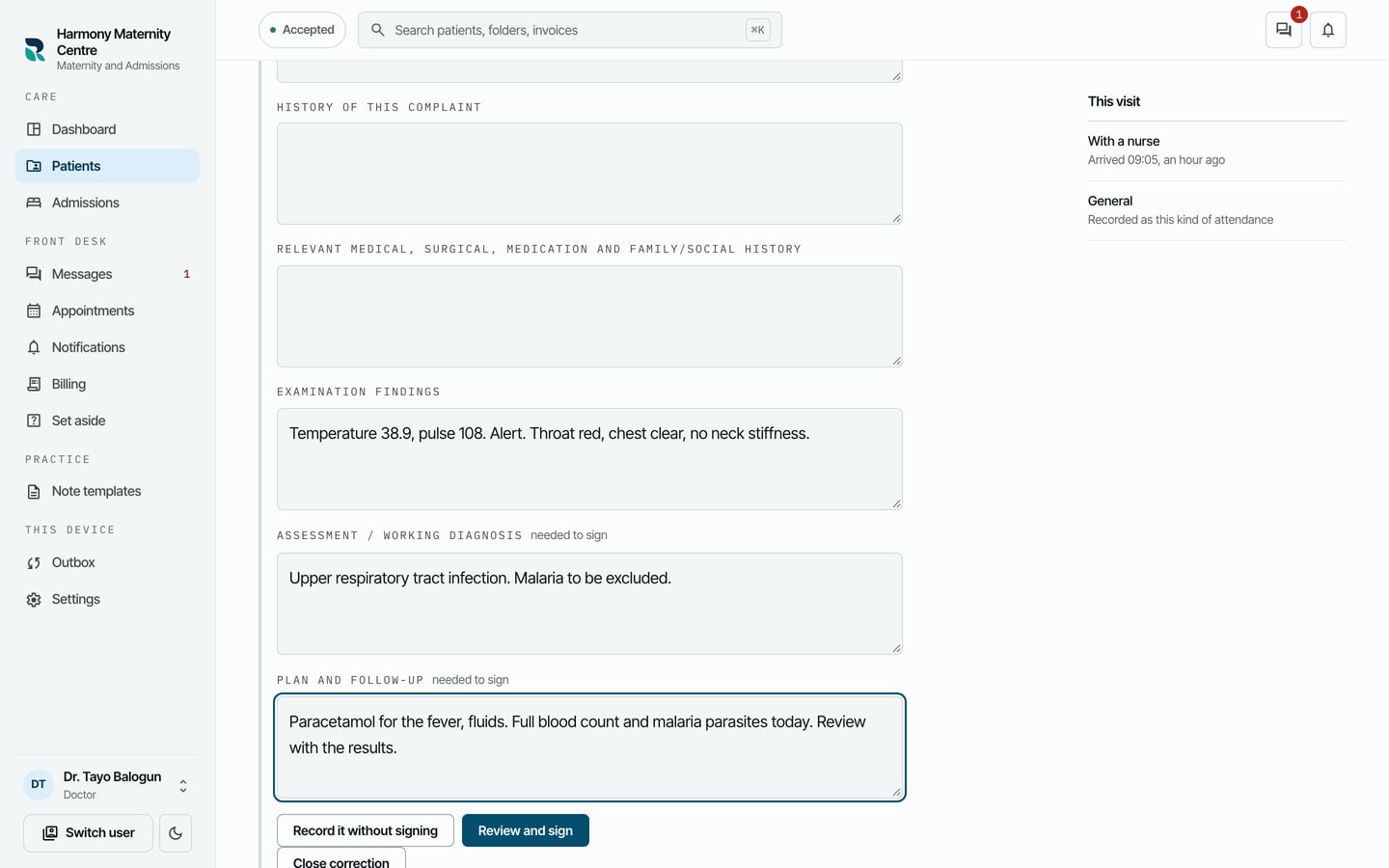Toggle dark mode with the moon icon
Screen dimensions: 1389x868
176,833
